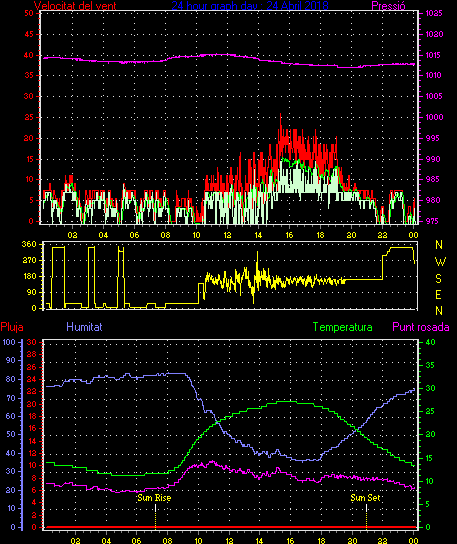The width and height of the screenshot is (457, 544).
Task: Click the '270' value on wind direction axis
Action: coord(28,260)
